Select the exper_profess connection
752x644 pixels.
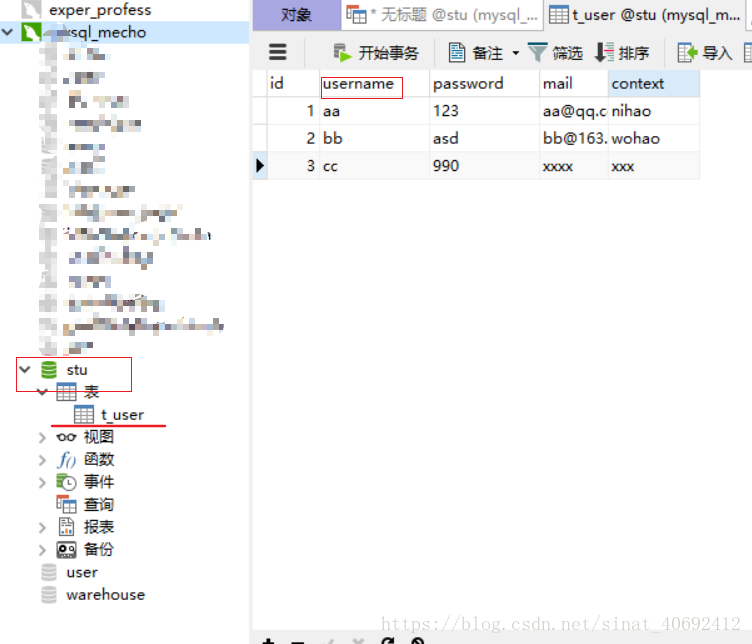pyautogui.click(x=100, y=10)
